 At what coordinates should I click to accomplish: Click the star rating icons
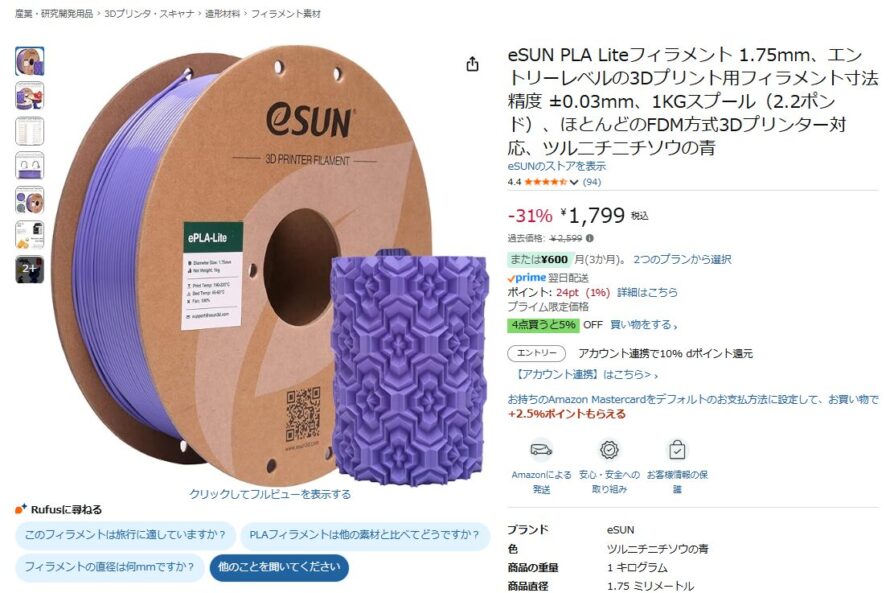pyautogui.click(x=545, y=182)
